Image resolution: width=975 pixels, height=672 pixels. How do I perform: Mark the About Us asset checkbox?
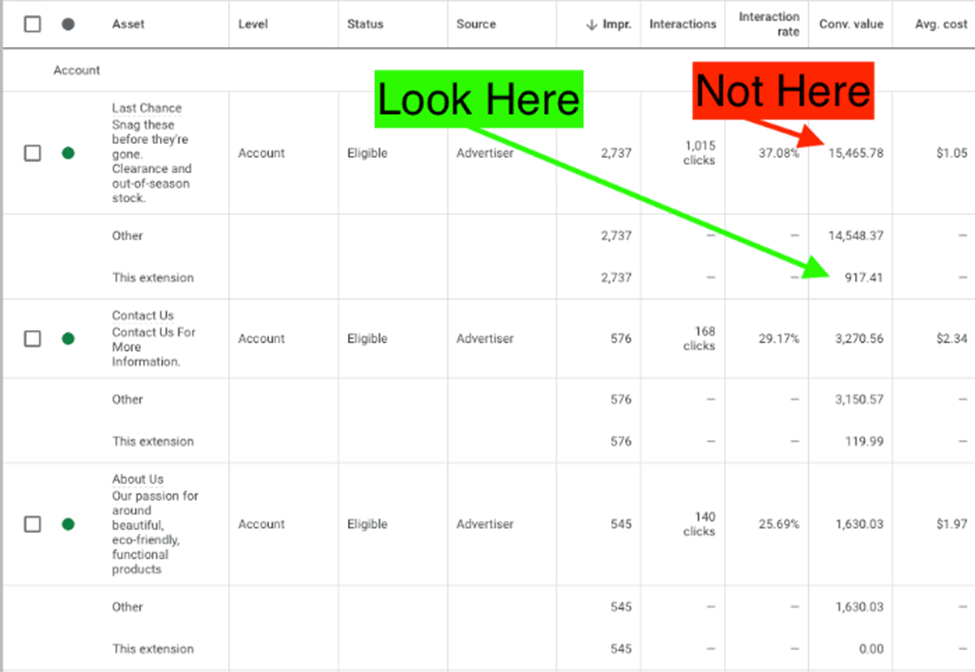click(x=33, y=524)
